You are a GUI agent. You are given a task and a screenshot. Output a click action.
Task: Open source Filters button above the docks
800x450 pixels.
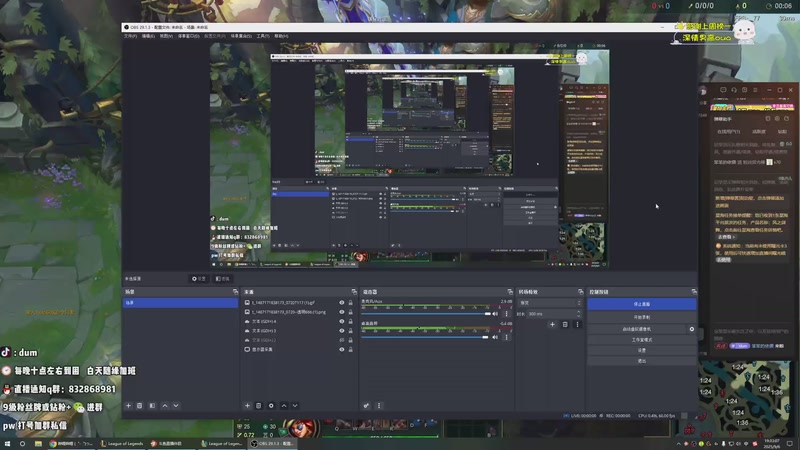[222, 279]
